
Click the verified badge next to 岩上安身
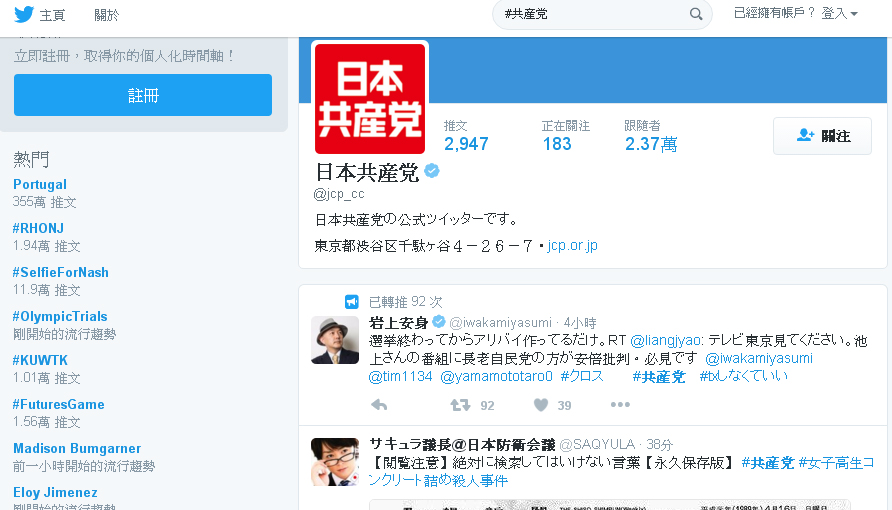tap(439, 322)
